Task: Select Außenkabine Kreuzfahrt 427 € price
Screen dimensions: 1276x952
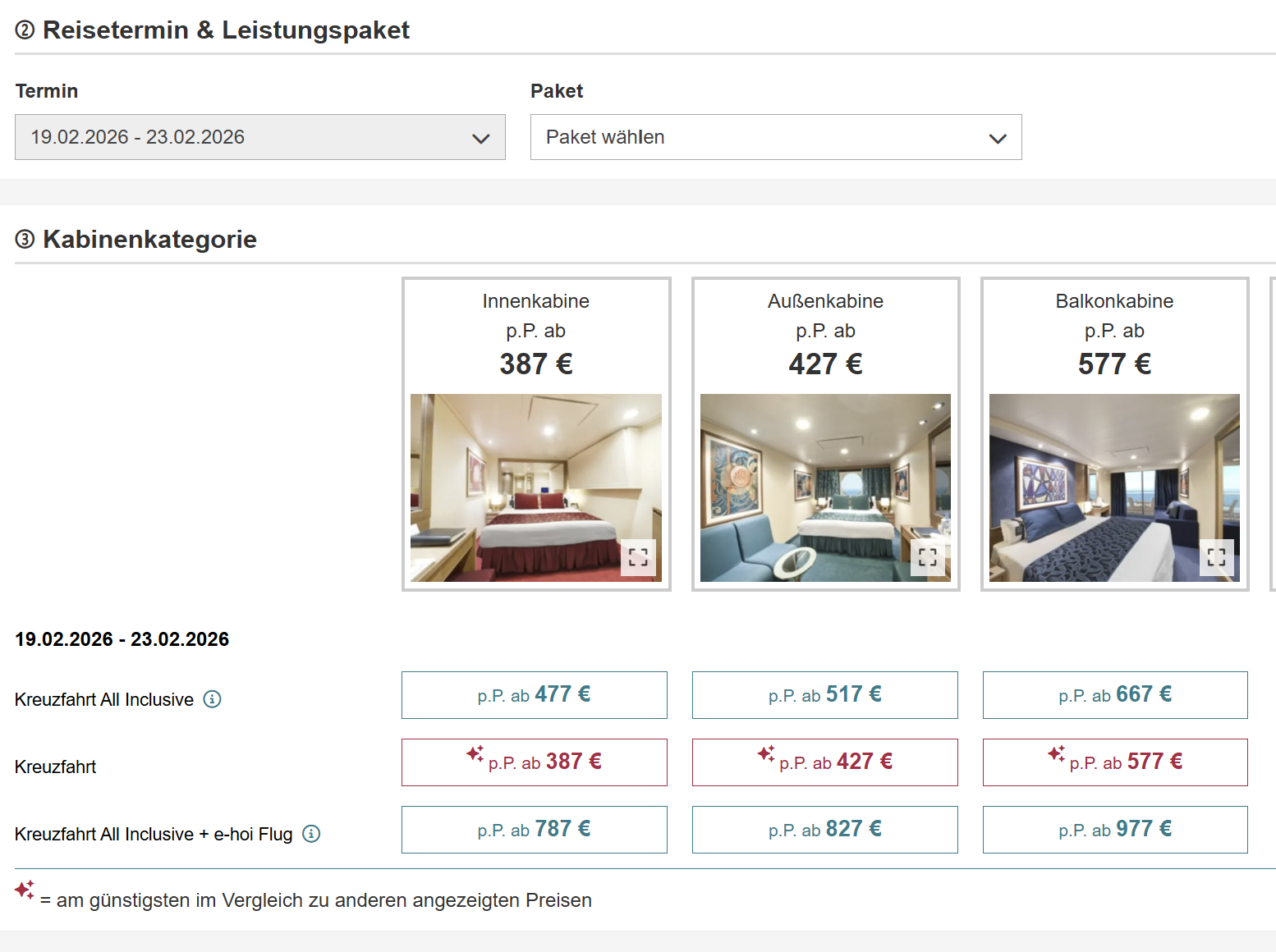Action: tap(825, 762)
